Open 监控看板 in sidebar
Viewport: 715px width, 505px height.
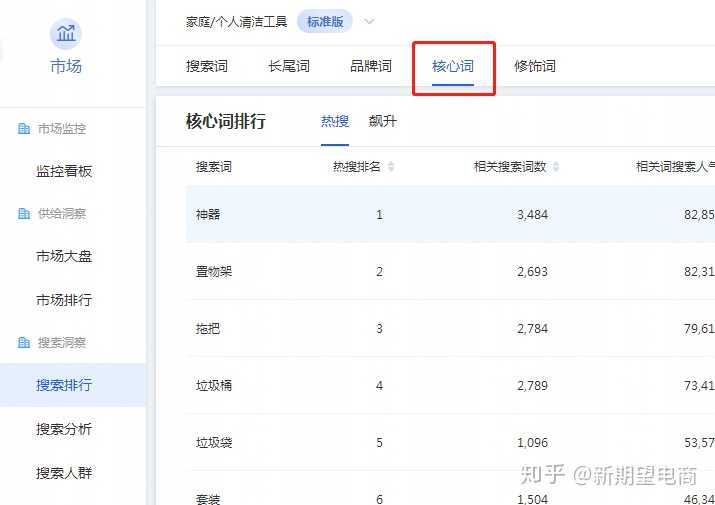[x=64, y=171]
